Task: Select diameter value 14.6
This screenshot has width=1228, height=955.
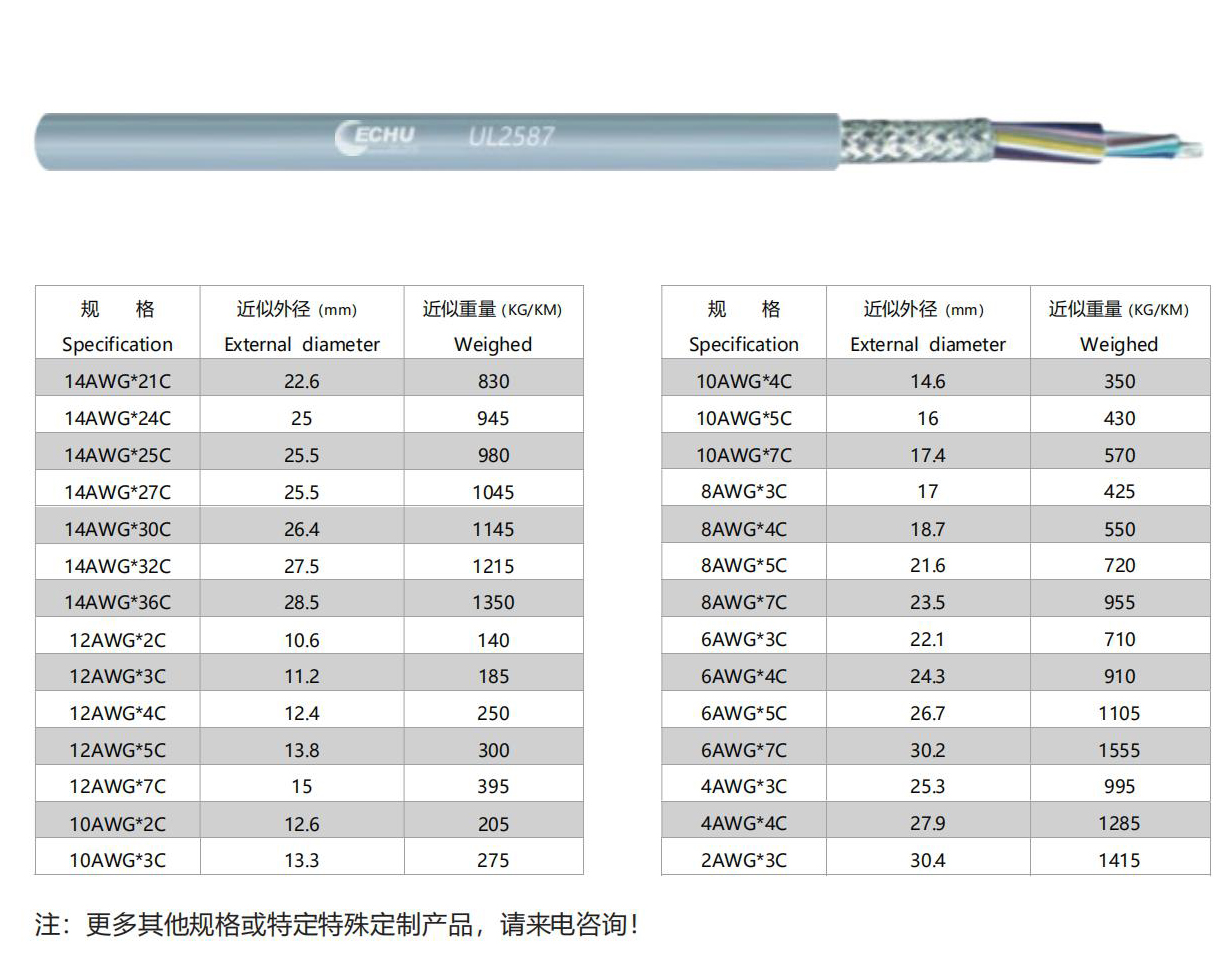Action: point(928,381)
